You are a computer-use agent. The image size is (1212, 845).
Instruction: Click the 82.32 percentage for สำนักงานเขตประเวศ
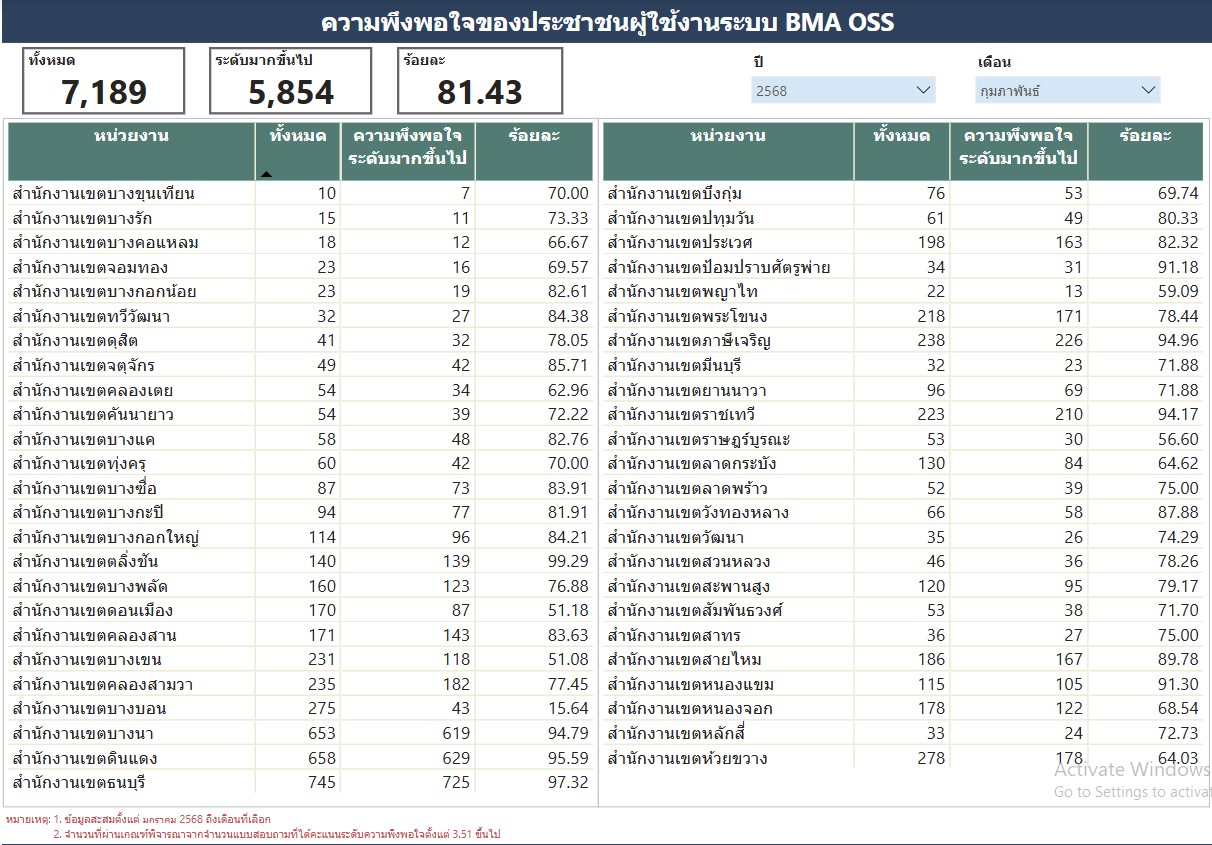(1177, 243)
